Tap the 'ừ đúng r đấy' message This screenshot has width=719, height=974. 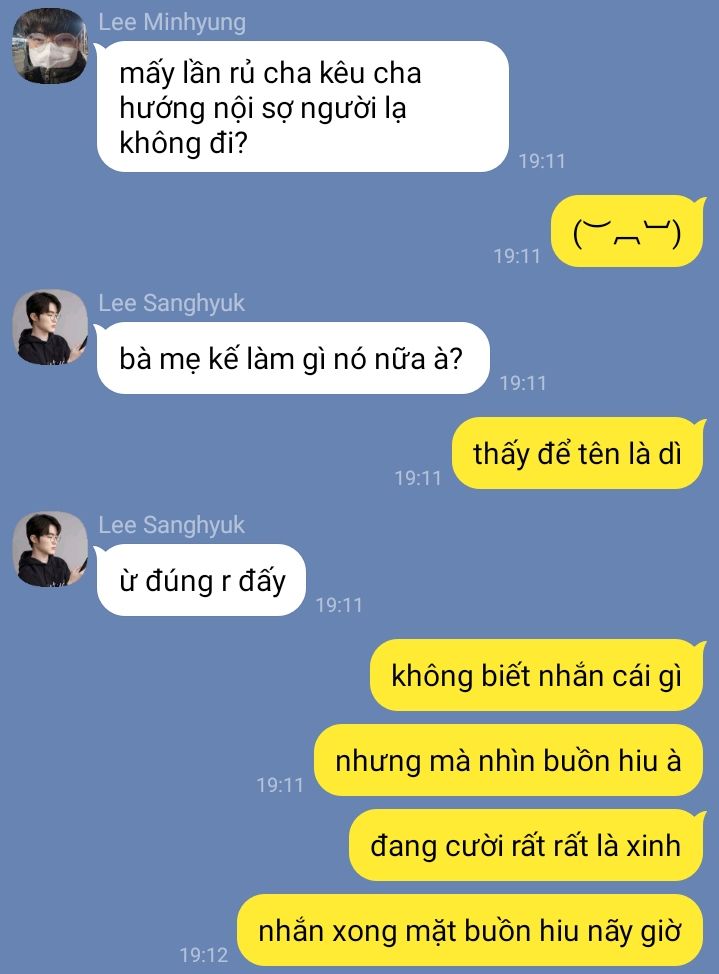click(201, 580)
